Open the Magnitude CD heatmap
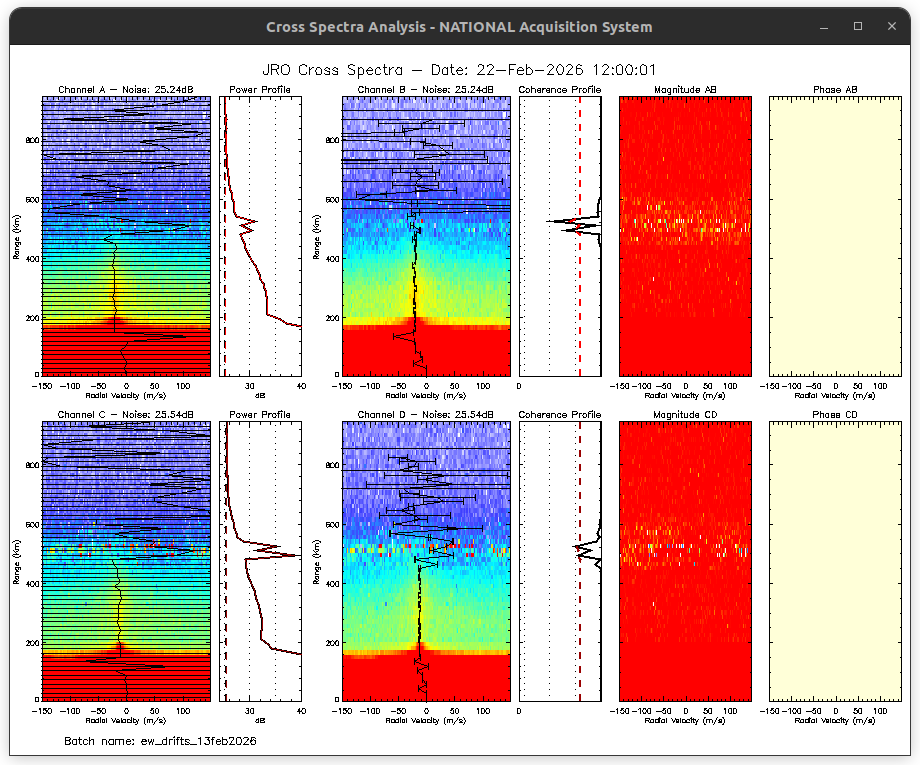The width and height of the screenshot is (920, 765). (685, 560)
